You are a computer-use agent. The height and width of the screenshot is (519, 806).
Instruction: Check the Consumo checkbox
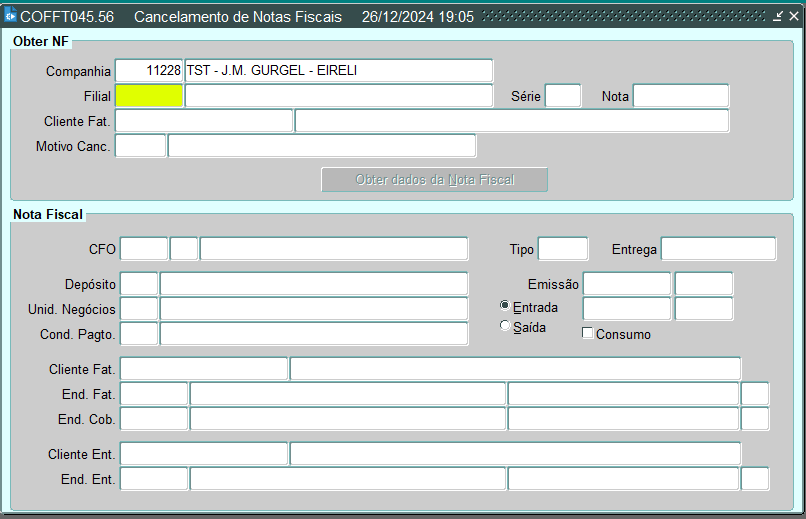[x=588, y=334]
